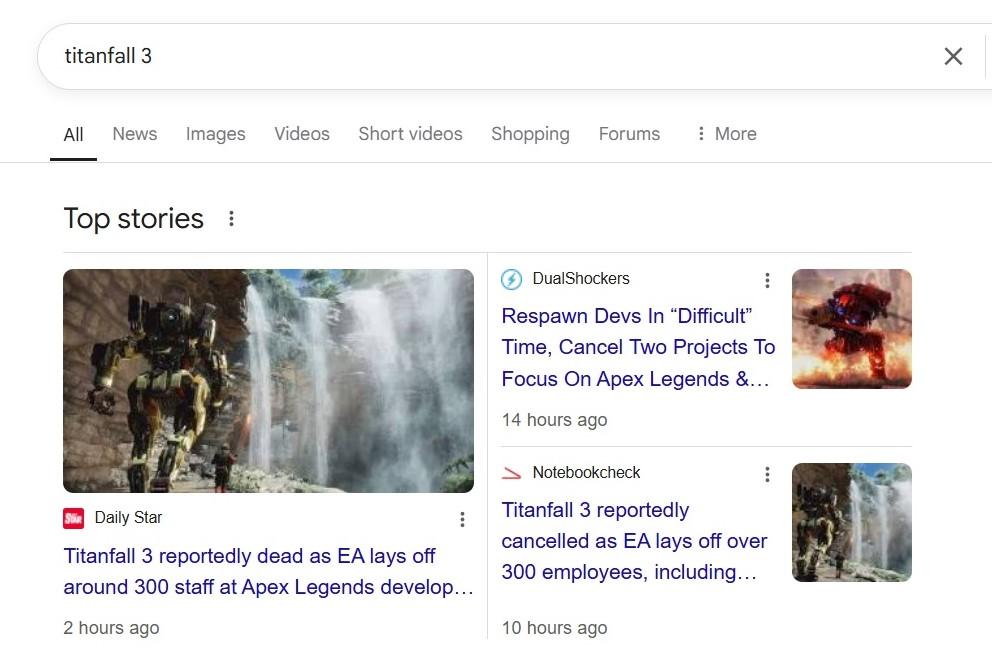This screenshot has width=992, height=655.
Task: Click the Notebookcheck red logo icon
Action: (x=511, y=473)
